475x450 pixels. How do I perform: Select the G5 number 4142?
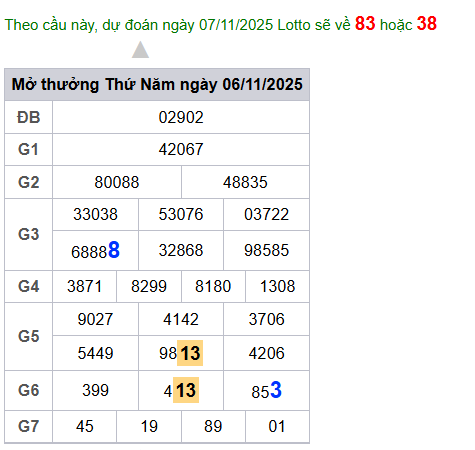point(181,319)
